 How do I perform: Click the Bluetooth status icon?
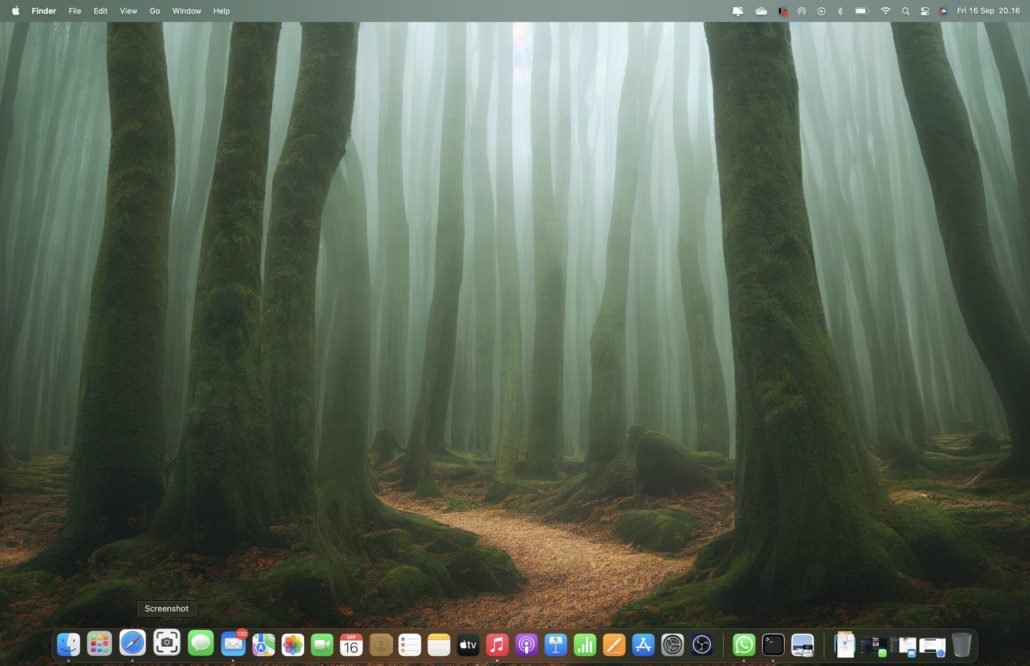(x=840, y=11)
